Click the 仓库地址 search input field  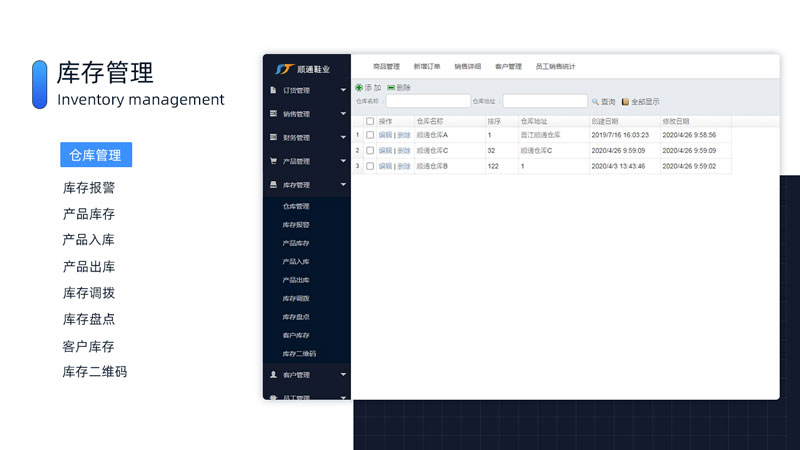point(545,101)
